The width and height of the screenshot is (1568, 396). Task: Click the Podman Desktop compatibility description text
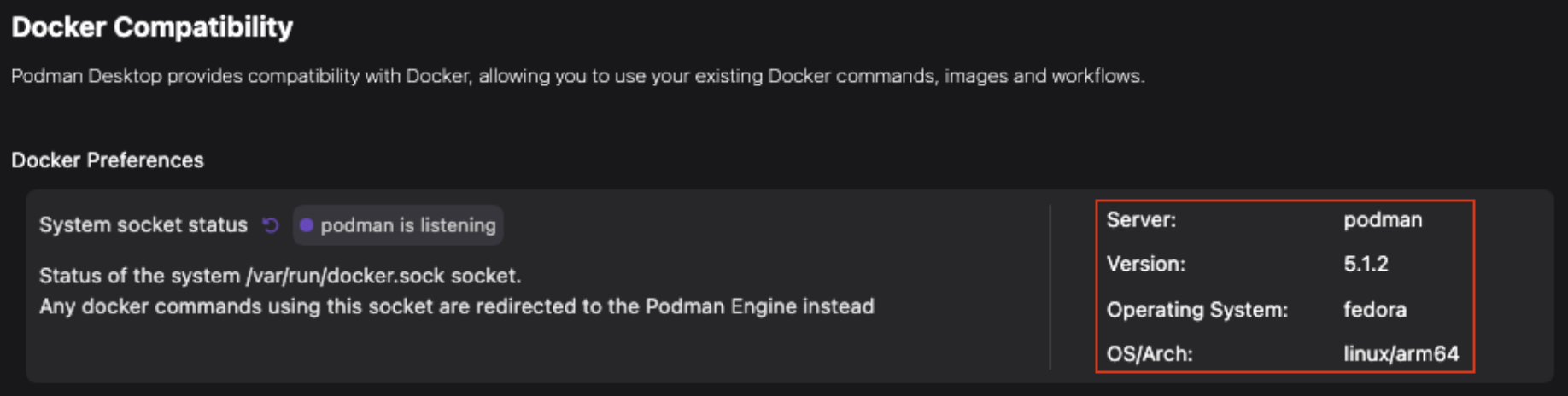(577, 76)
